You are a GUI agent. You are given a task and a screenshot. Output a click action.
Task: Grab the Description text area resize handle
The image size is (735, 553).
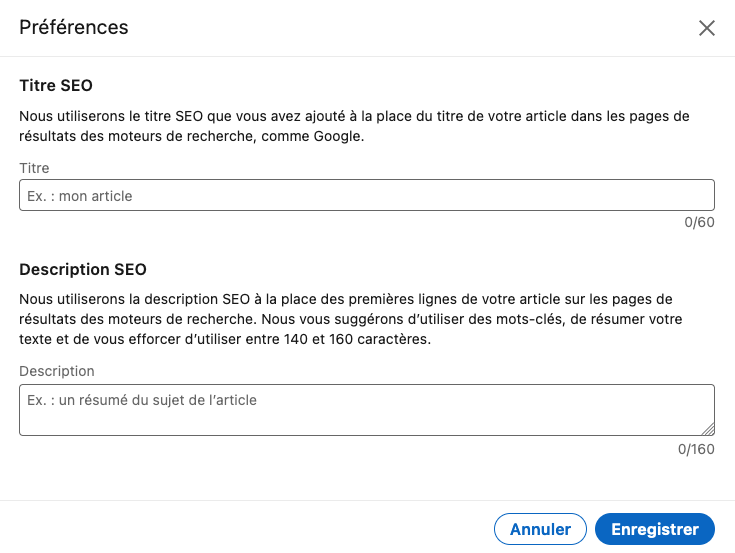[x=708, y=428]
